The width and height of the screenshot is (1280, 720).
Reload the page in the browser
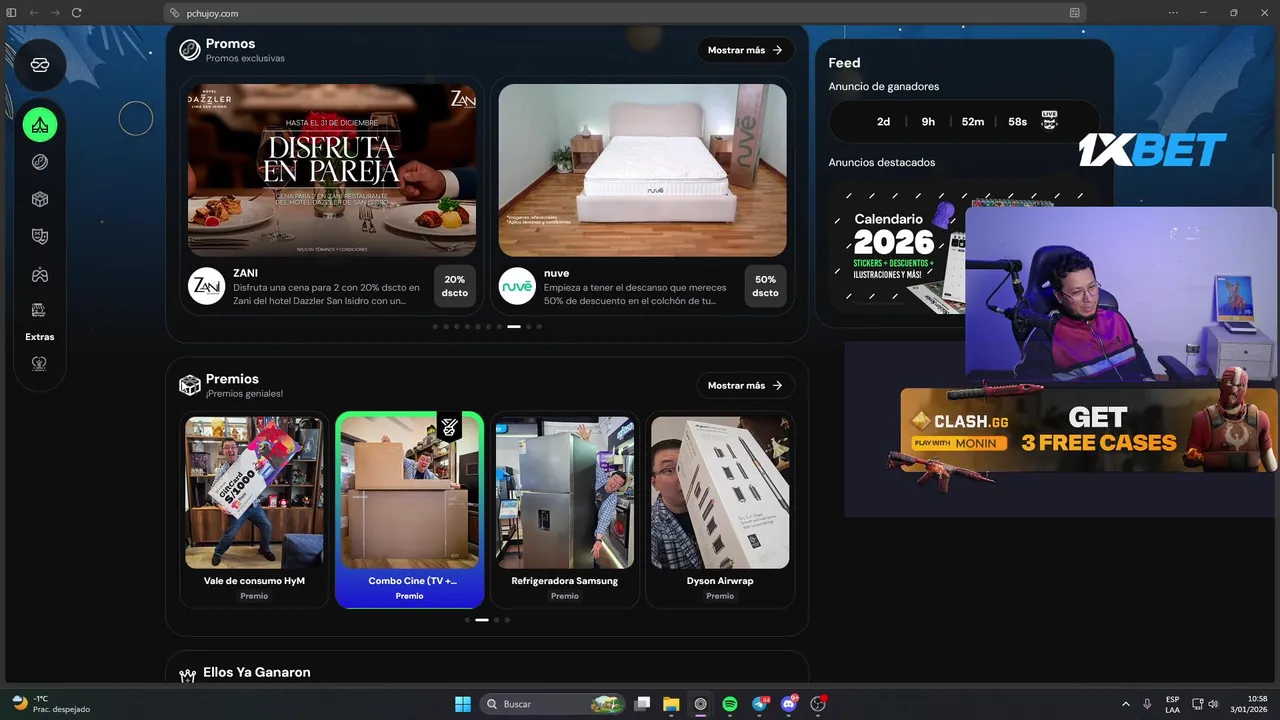[x=77, y=13]
